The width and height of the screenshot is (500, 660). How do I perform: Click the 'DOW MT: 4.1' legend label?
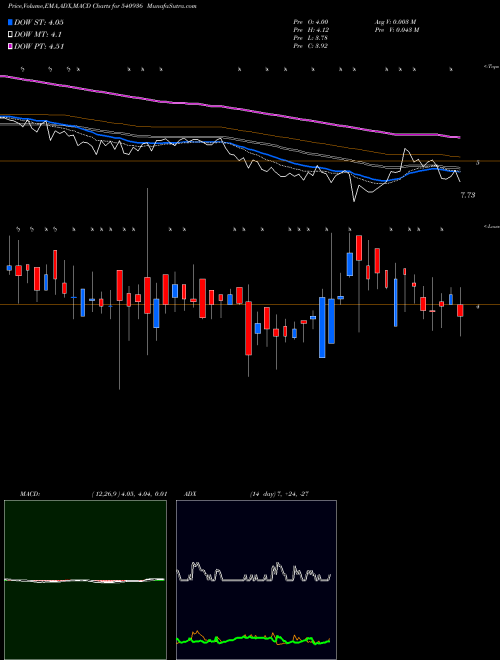point(38,35)
